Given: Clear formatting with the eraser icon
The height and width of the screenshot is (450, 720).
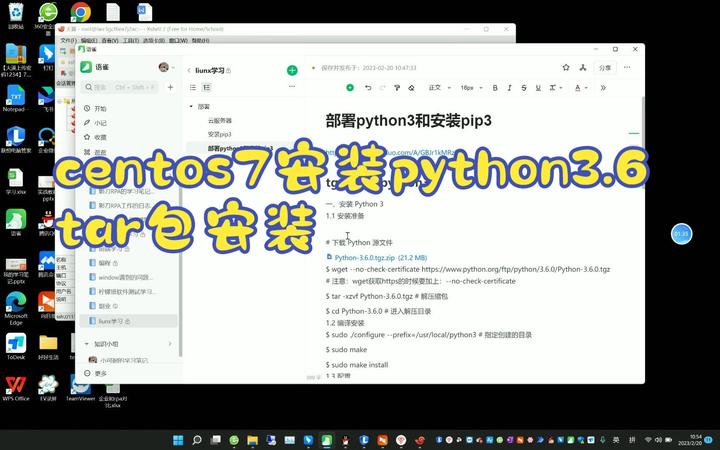Looking at the screenshot, I should (x=411, y=87).
